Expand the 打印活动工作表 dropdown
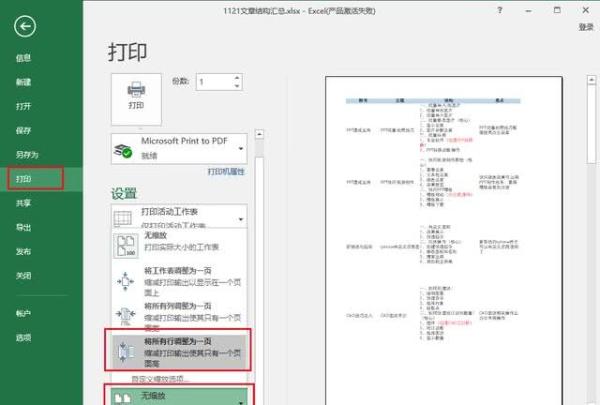 pyautogui.click(x=180, y=218)
